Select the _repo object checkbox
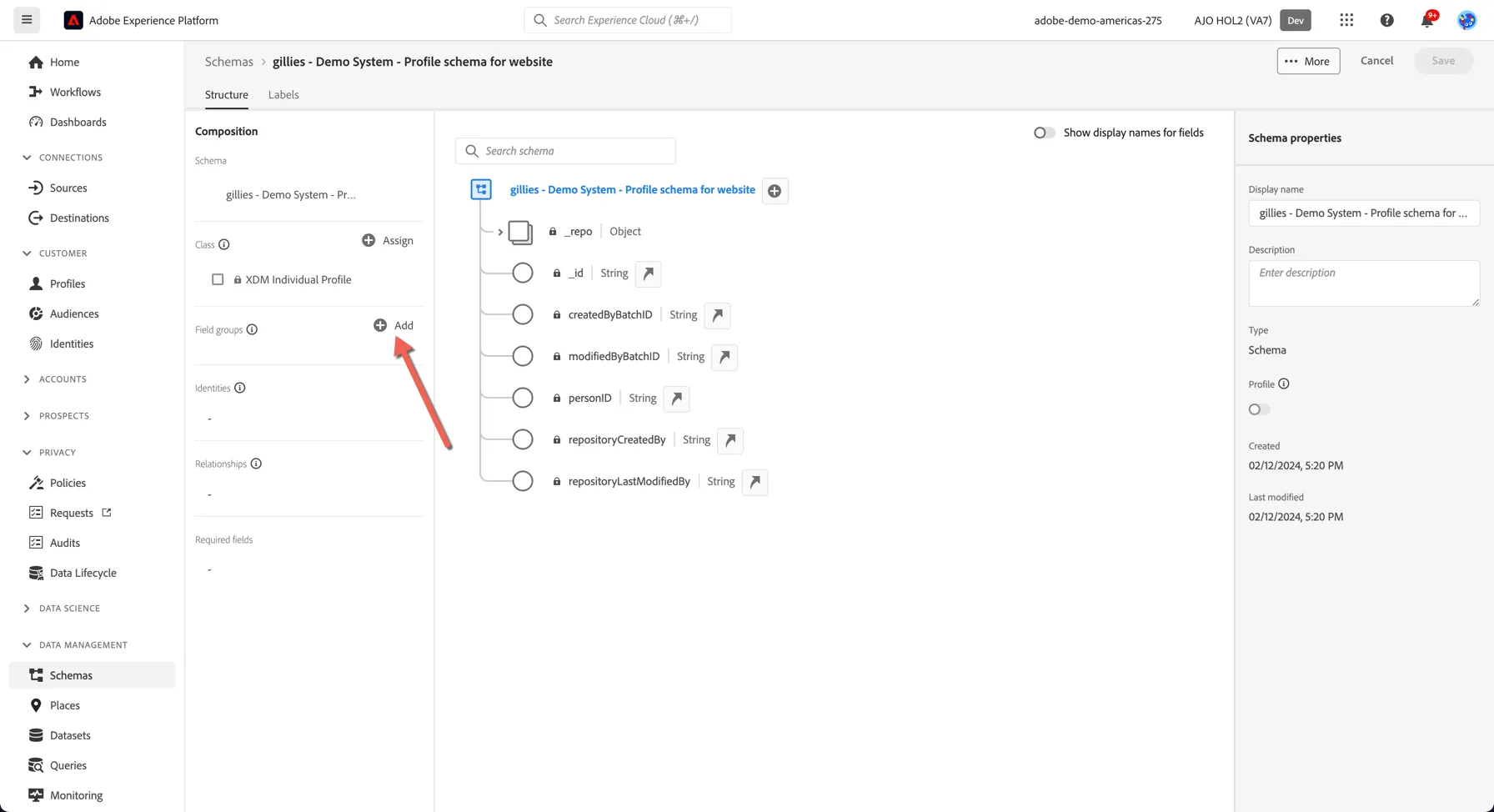 (x=520, y=232)
